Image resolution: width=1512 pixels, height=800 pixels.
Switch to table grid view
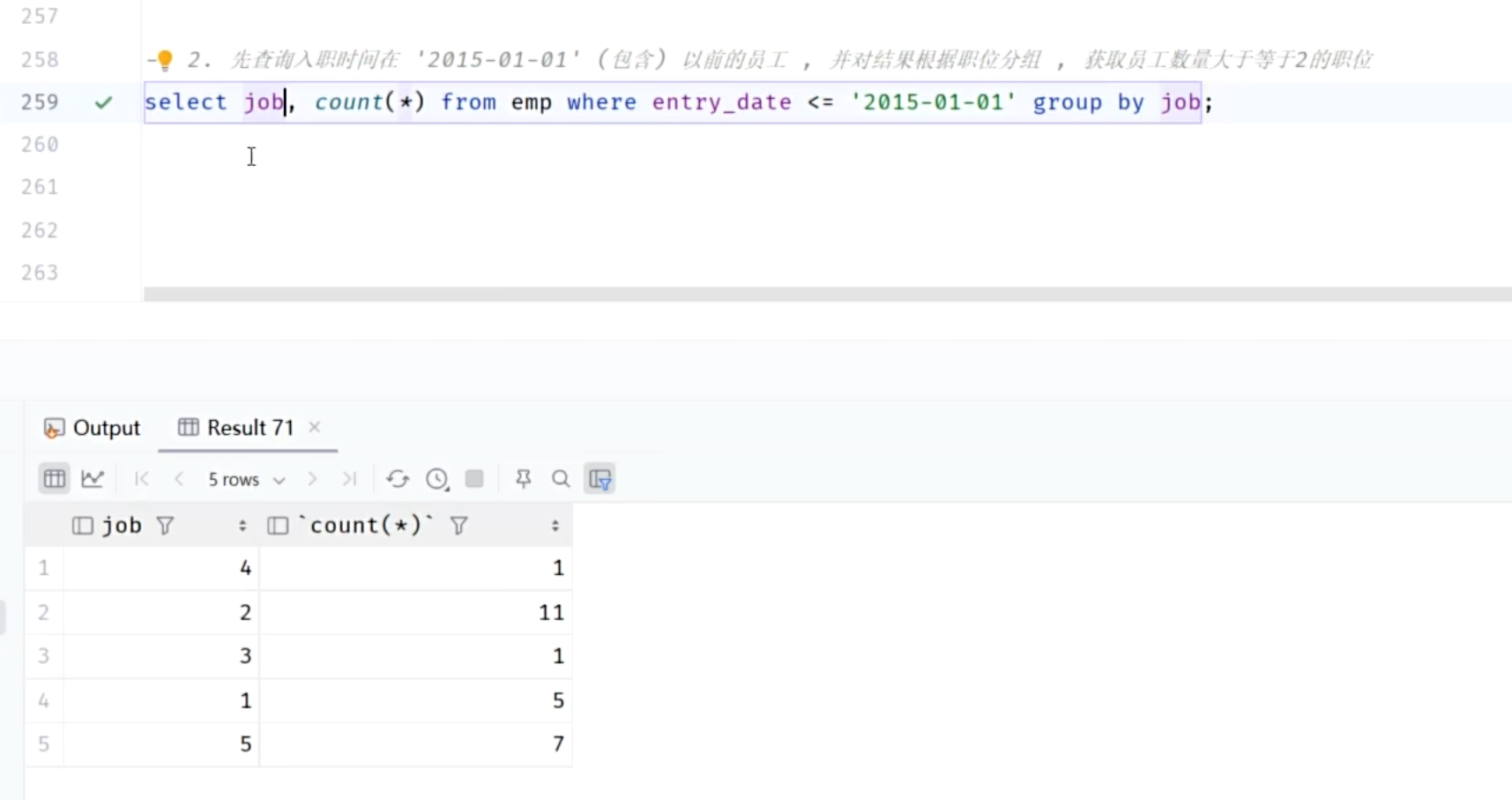54,479
